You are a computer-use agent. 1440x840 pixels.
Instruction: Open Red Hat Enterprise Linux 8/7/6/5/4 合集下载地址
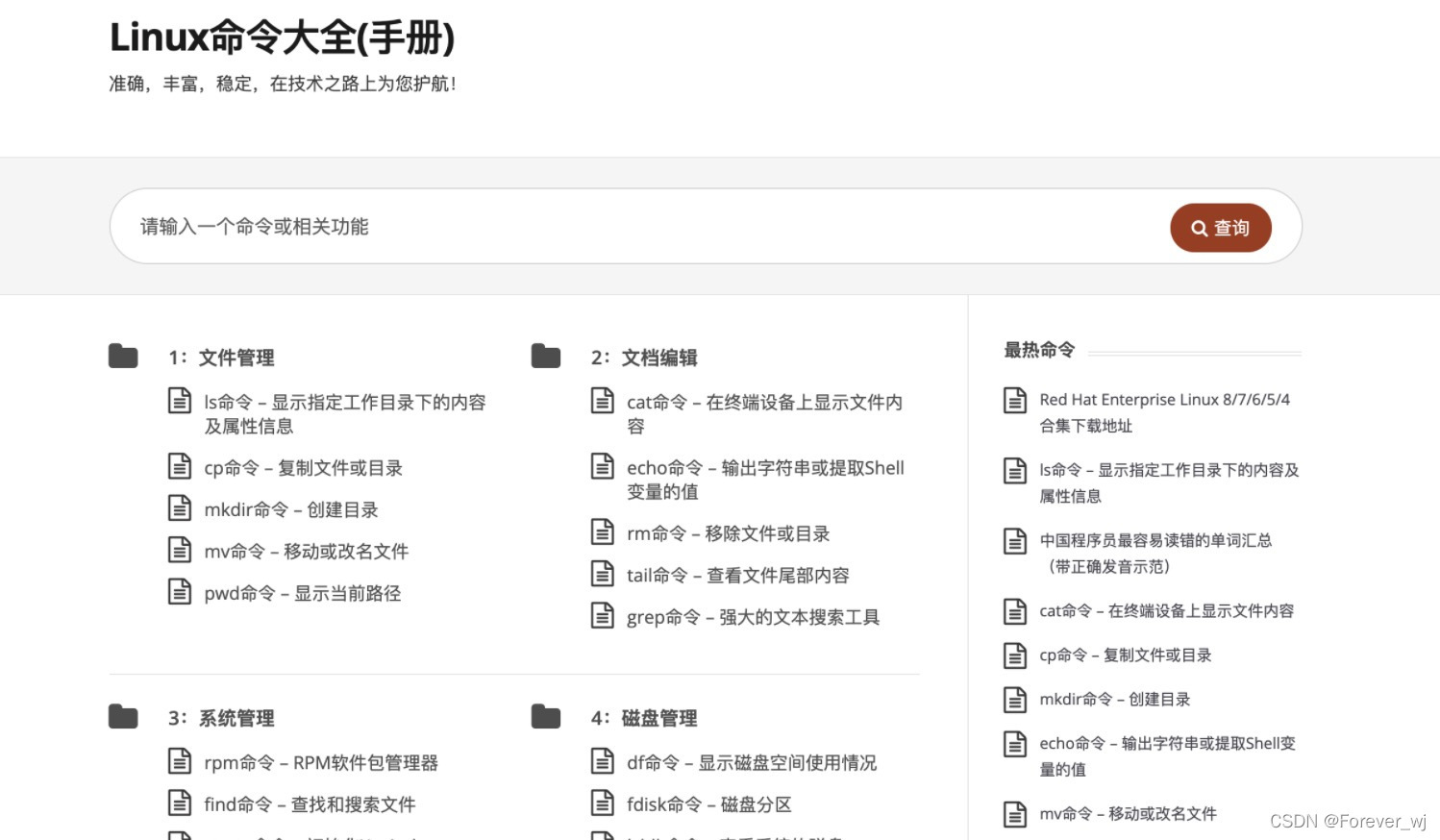(1165, 412)
